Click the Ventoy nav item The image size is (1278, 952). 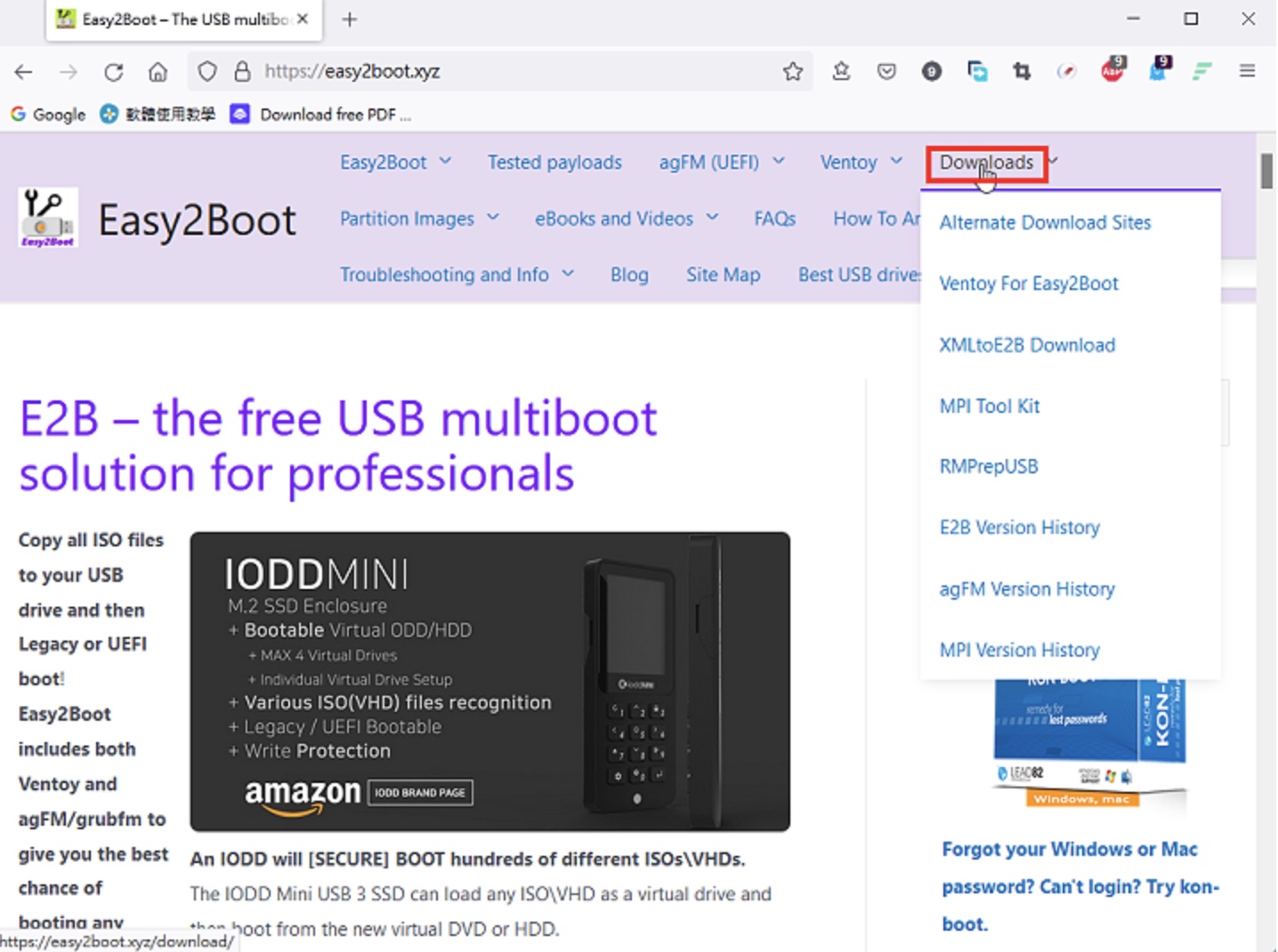[x=849, y=163]
